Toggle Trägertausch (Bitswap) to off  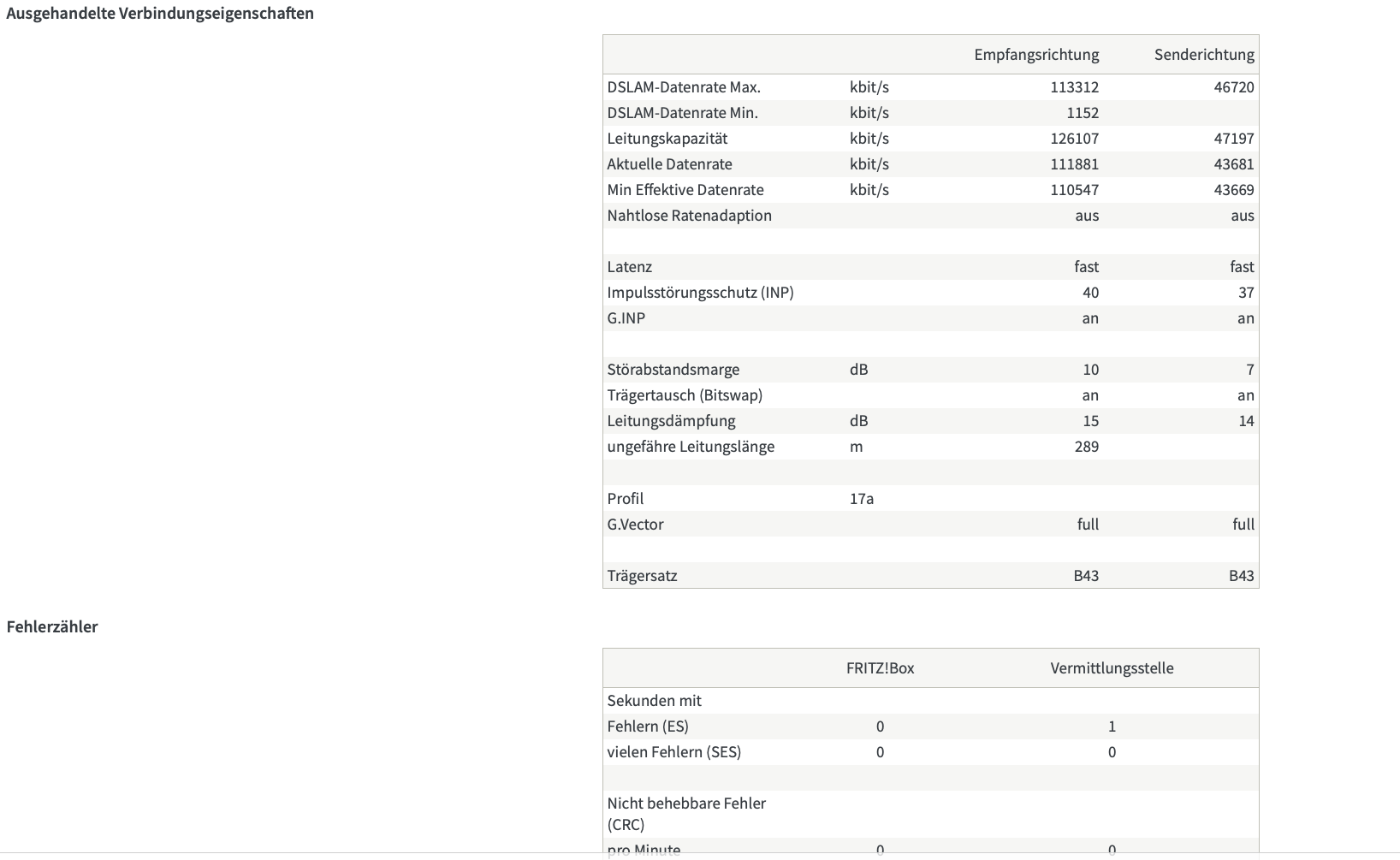point(1088,394)
